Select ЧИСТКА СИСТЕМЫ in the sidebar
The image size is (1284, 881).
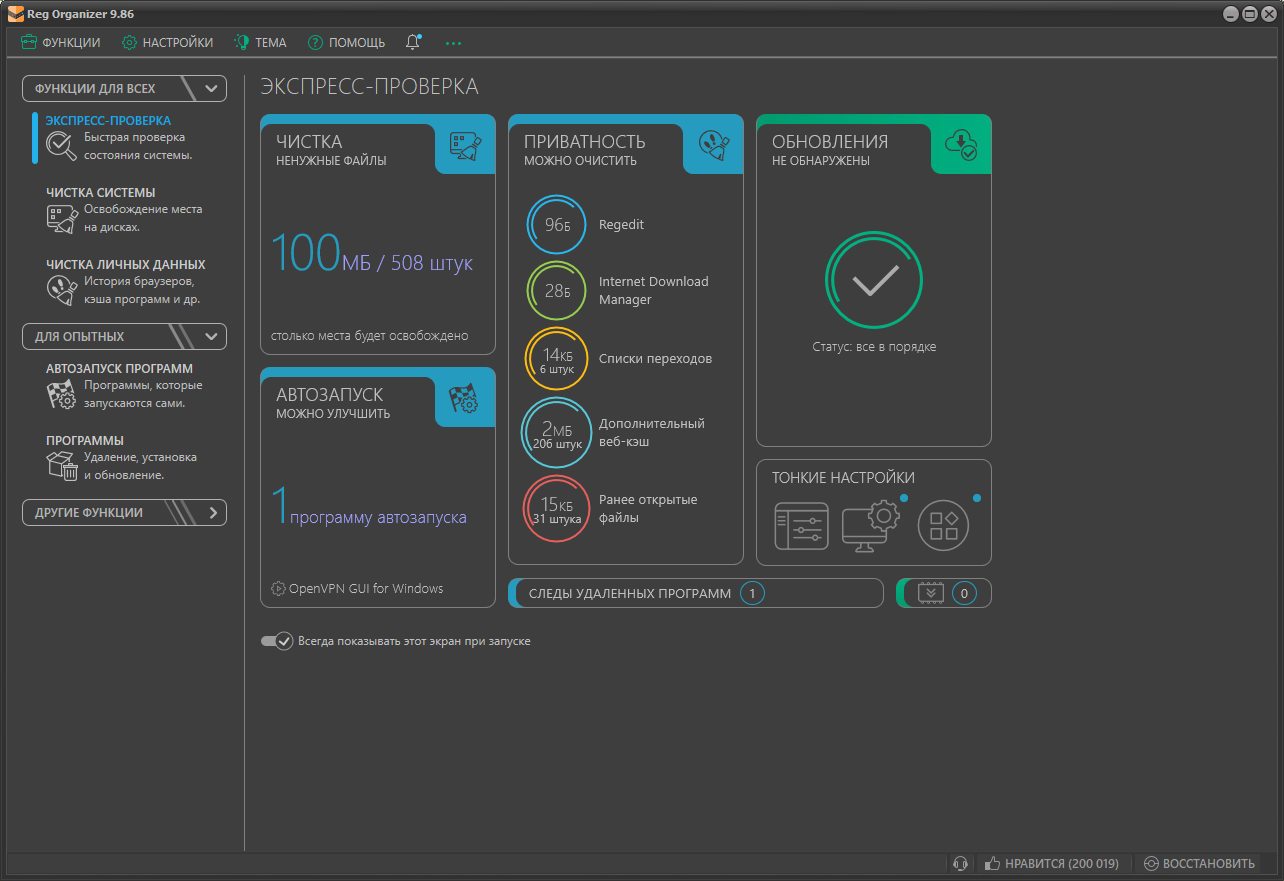point(101,193)
